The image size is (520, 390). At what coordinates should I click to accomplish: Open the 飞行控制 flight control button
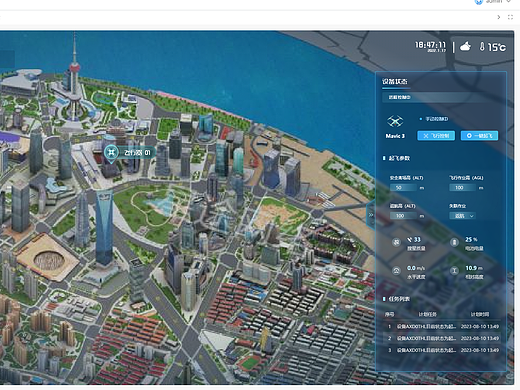[x=436, y=136]
